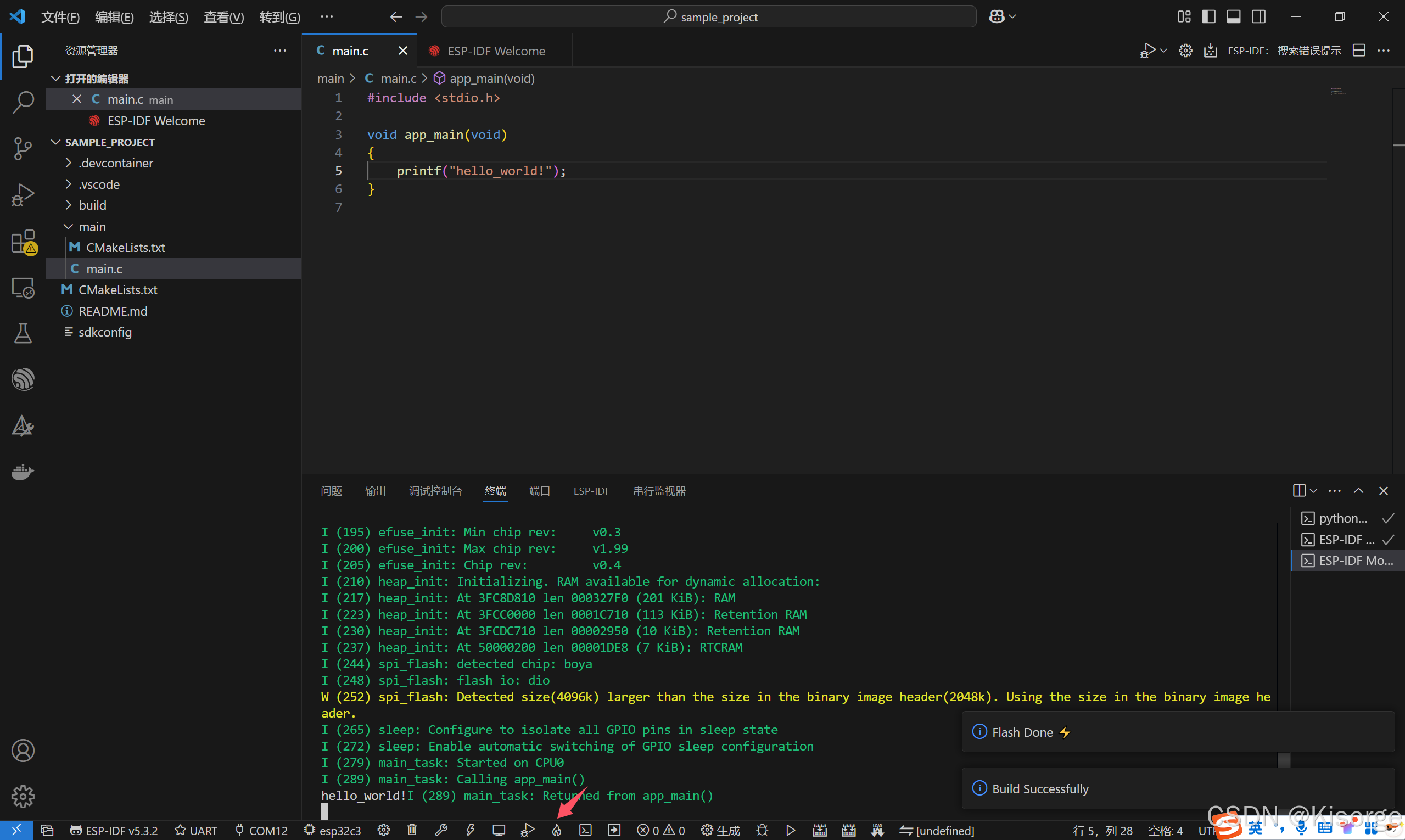
Task: Click 生成 build button in status bar
Action: point(720,830)
